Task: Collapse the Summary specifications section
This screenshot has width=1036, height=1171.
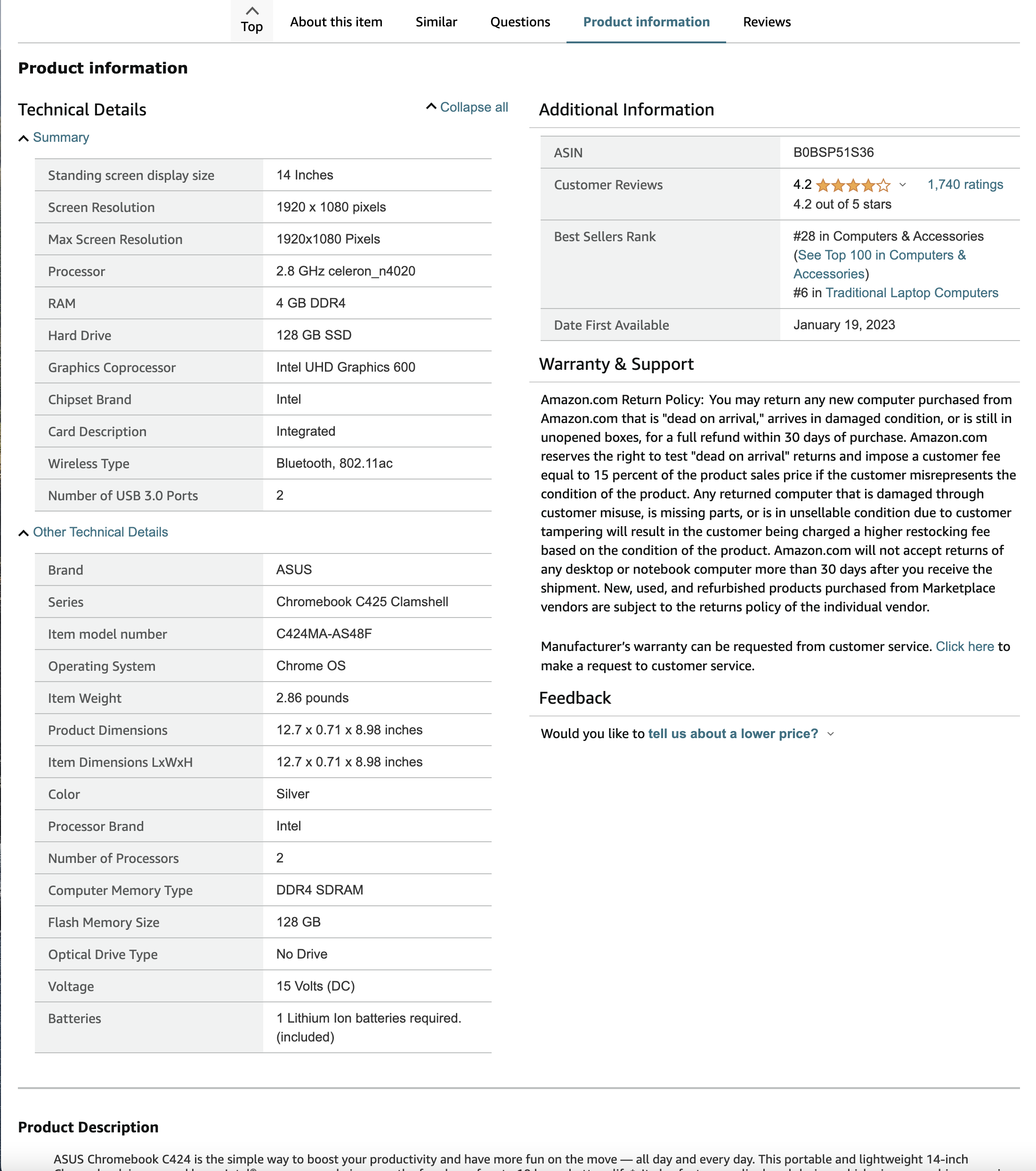Action: [61, 138]
